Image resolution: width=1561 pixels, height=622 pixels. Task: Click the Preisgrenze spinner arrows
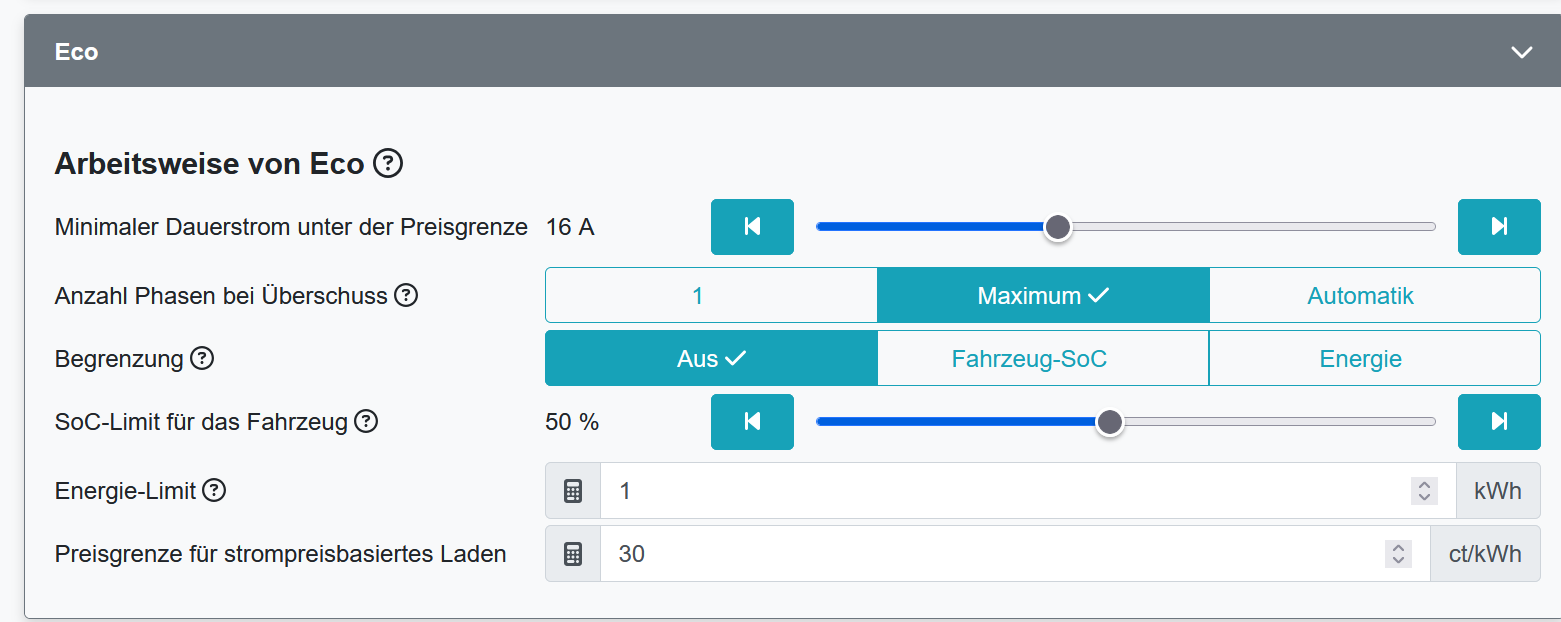pos(1398,554)
